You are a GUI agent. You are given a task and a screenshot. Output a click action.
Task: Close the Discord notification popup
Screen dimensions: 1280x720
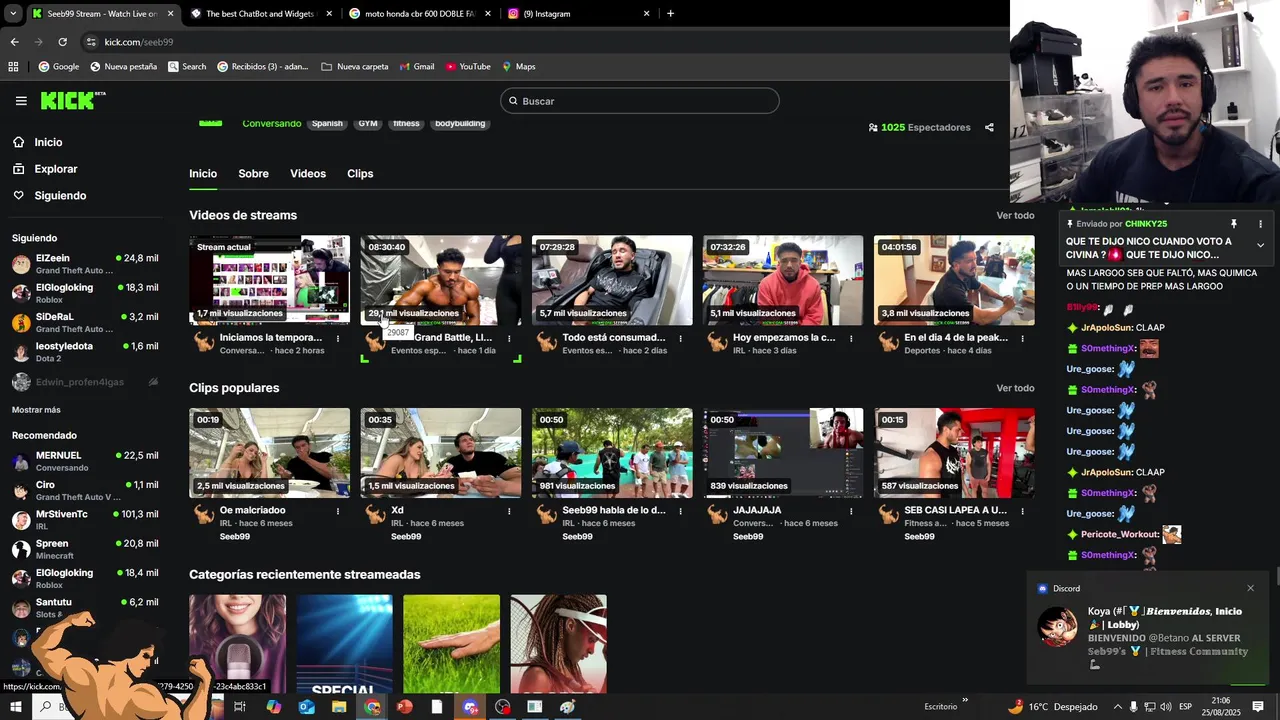pyautogui.click(x=1250, y=588)
